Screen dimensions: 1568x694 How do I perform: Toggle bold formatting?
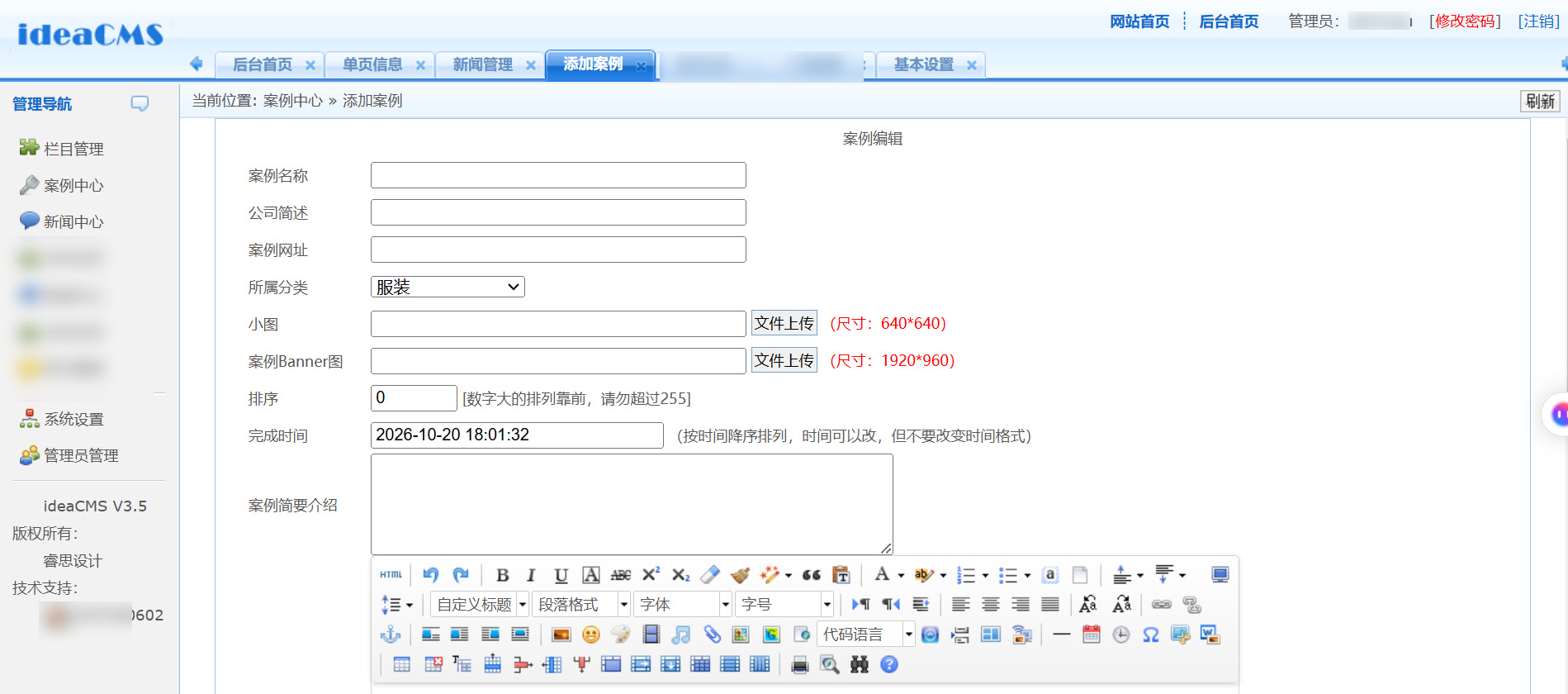click(x=502, y=575)
